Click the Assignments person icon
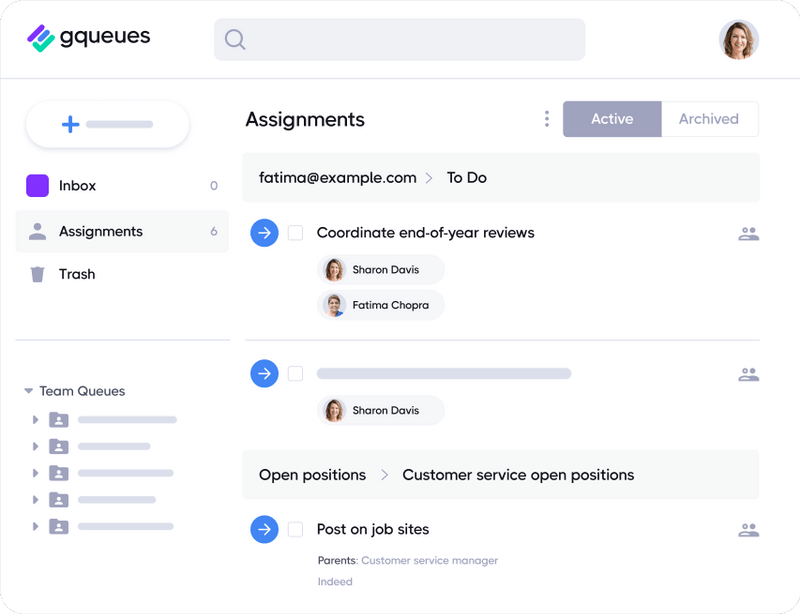800x614 pixels. [x=35, y=230]
